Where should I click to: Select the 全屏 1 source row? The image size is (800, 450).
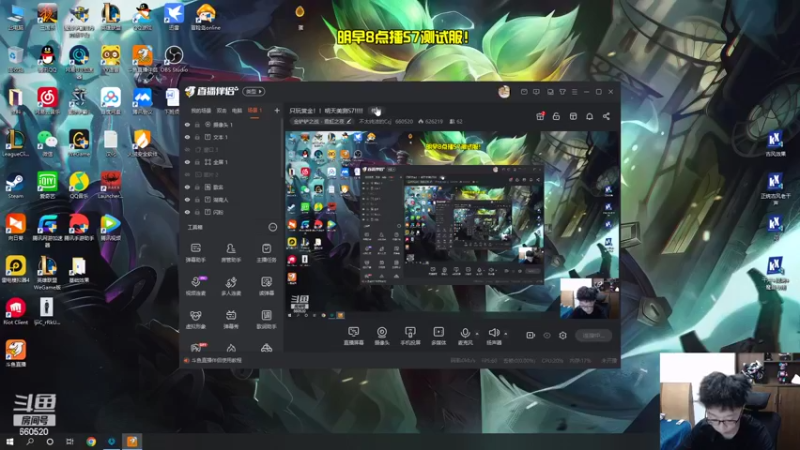(x=231, y=162)
